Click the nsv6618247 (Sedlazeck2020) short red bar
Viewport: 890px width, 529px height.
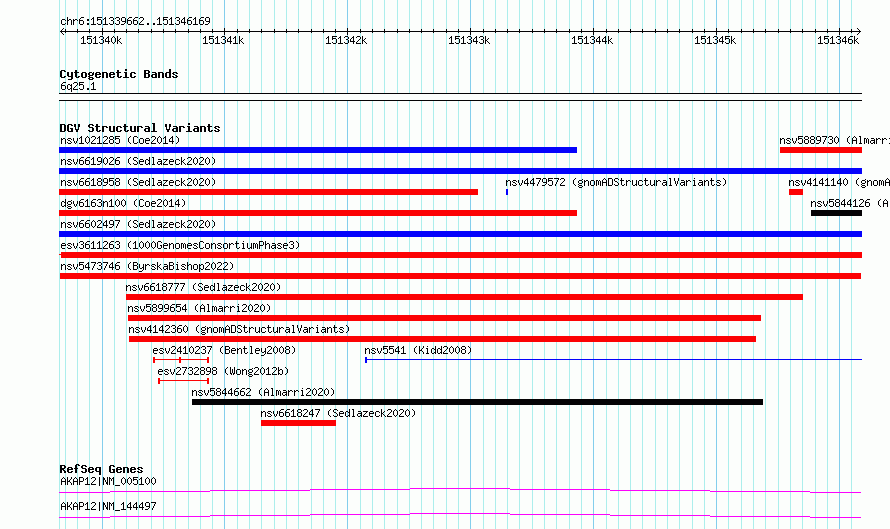[x=299, y=423]
